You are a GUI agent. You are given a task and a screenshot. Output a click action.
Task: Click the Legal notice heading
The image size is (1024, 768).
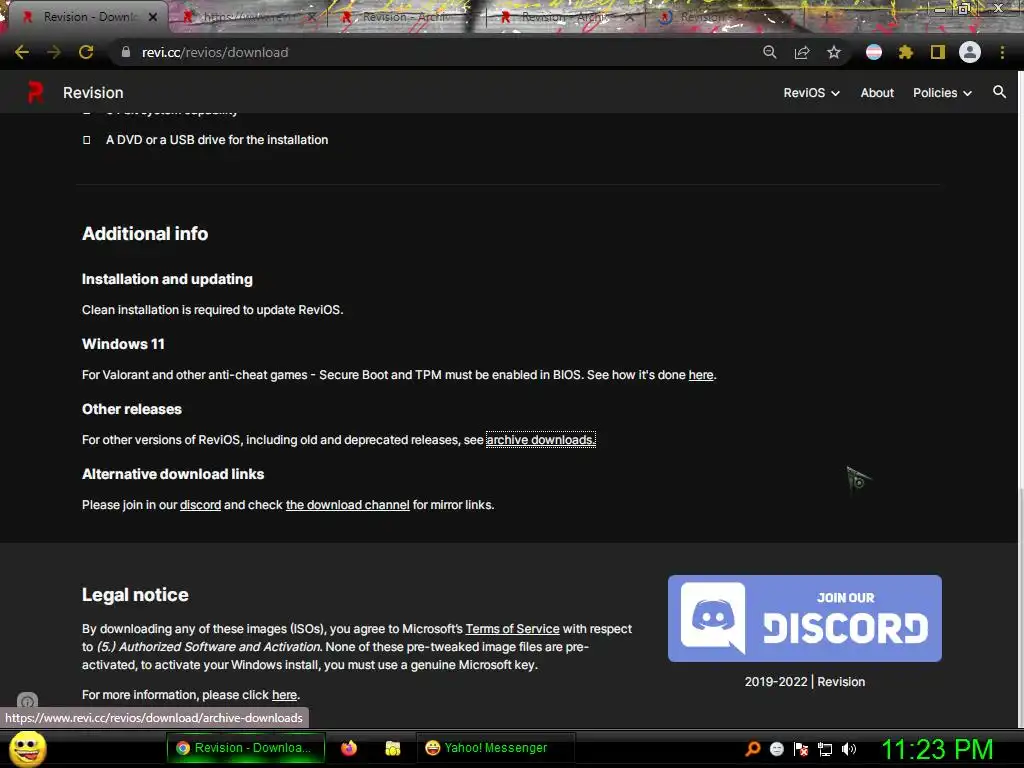click(x=135, y=595)
